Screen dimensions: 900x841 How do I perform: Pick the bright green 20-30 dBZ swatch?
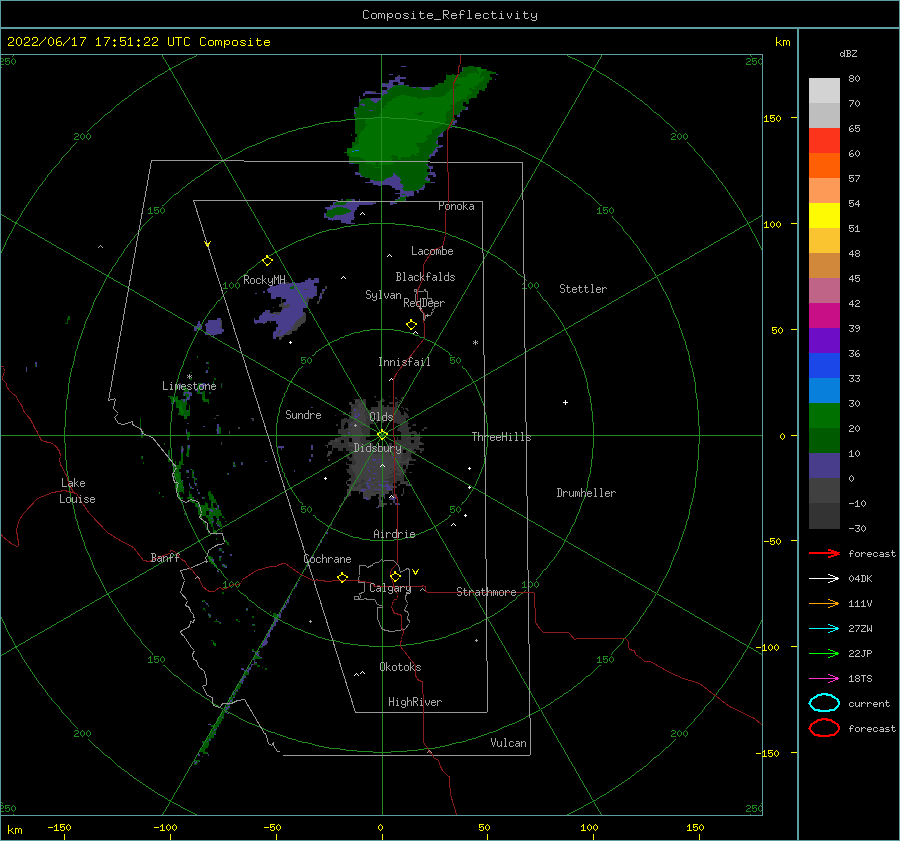pos(824,416)
